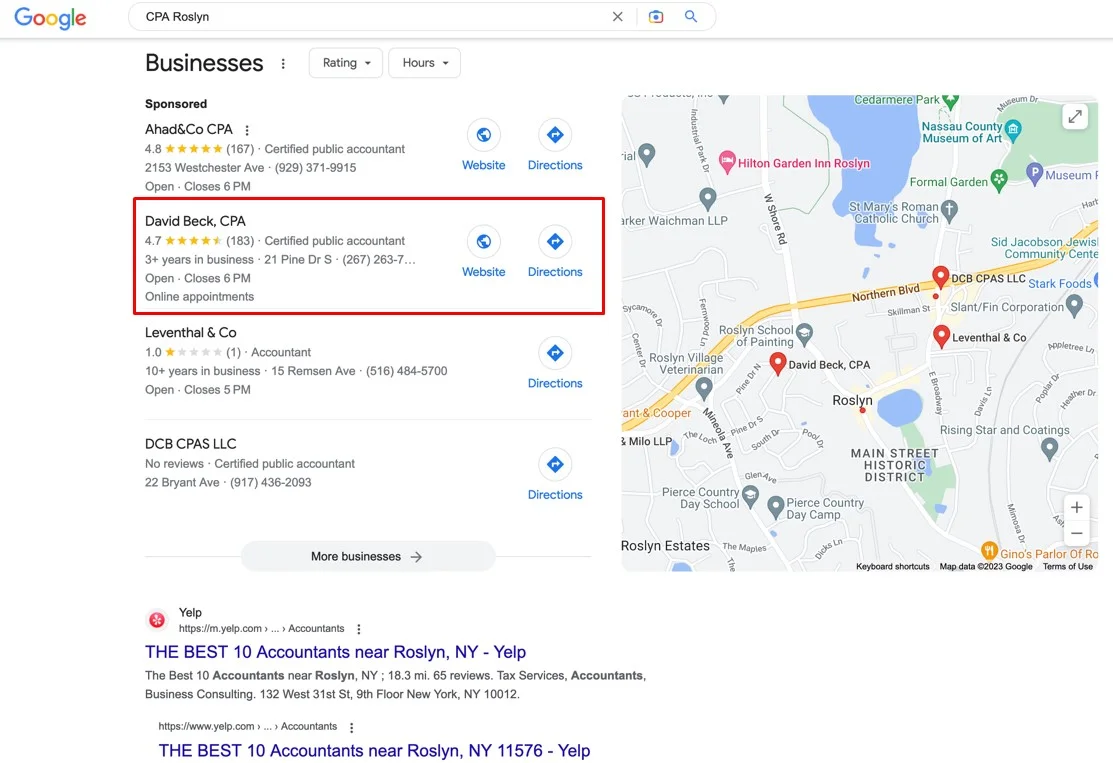
Task: Get directions to Ahad&Co CPA
Action: [x=555, y=135]
